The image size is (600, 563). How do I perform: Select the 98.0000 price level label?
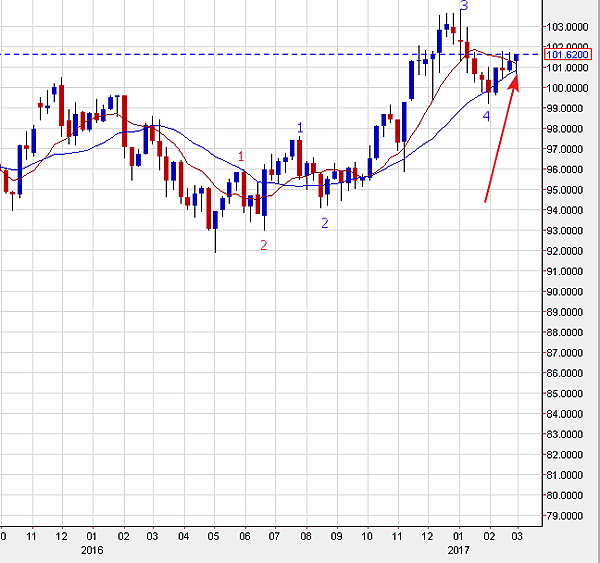[x=567, y=129]
